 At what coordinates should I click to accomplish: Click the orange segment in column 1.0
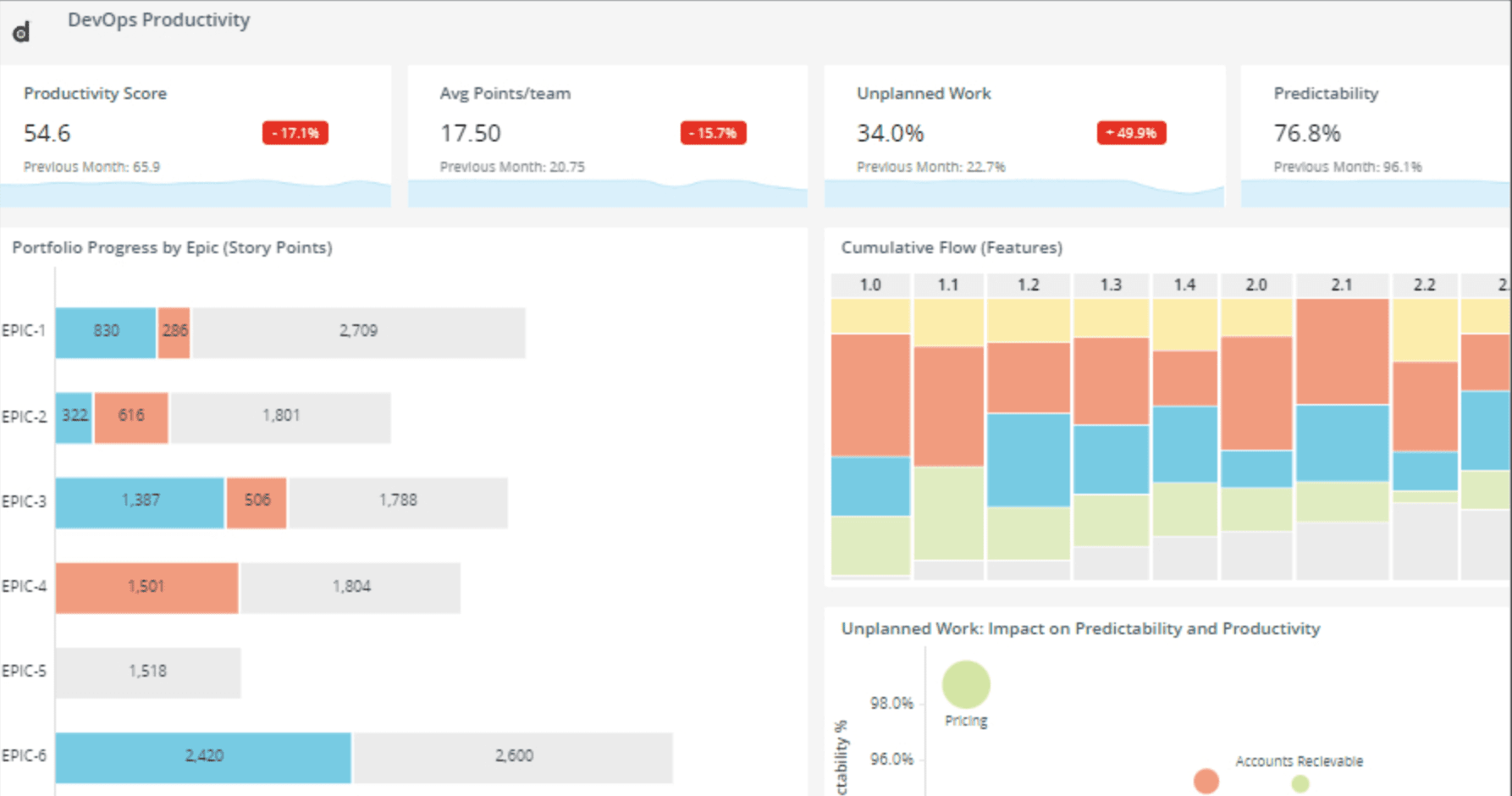870,395
